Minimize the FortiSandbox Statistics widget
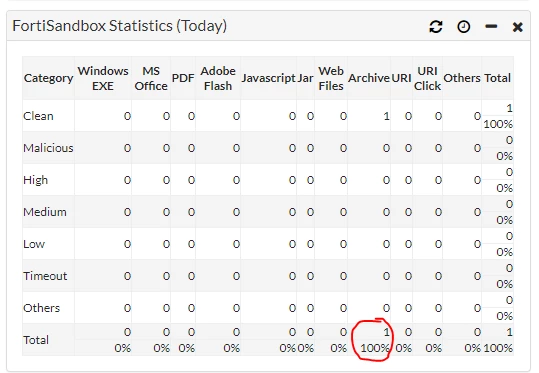539x373 pixels. coord(491,26)
